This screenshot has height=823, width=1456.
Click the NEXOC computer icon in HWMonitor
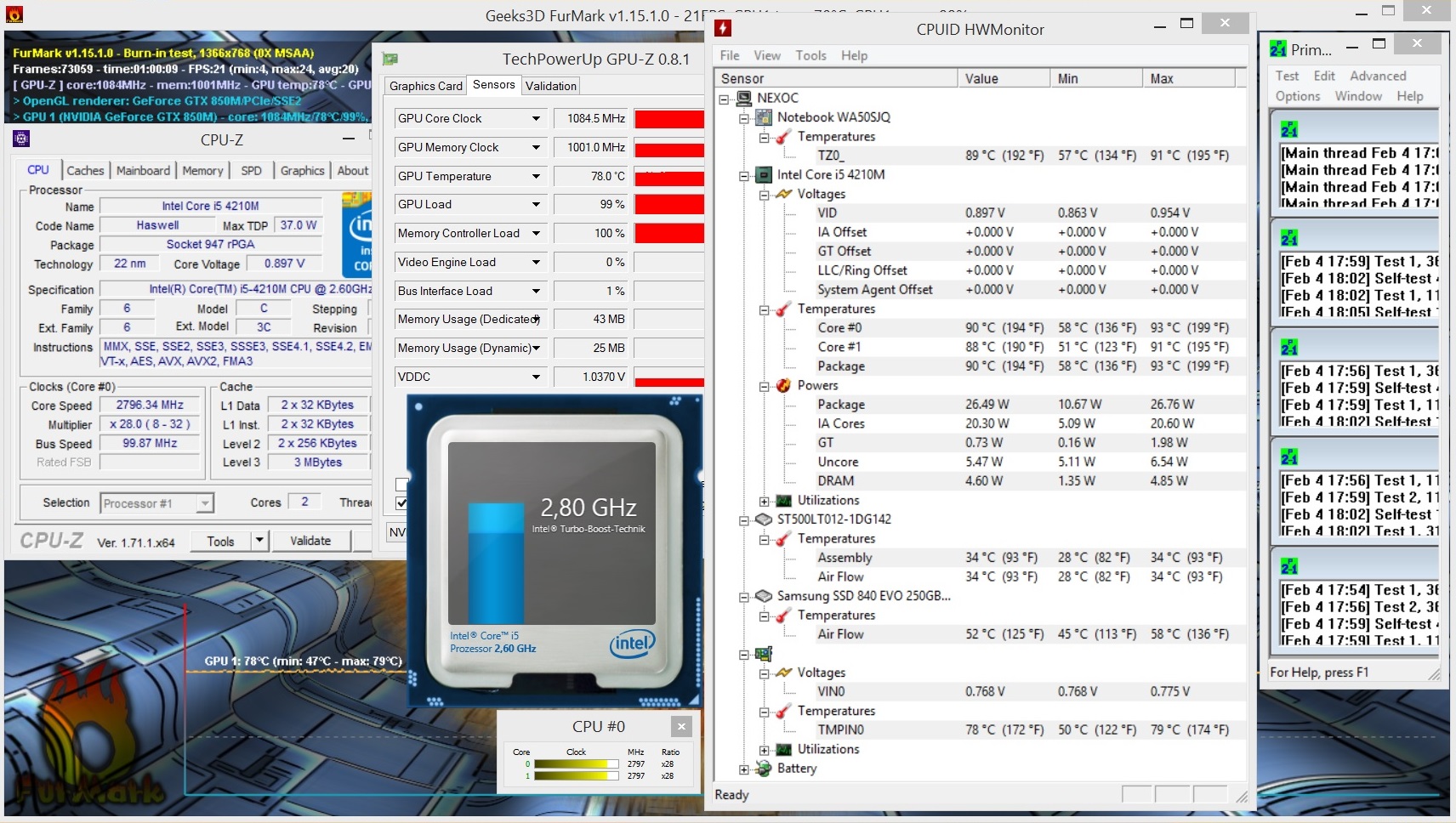click(744, 98)
